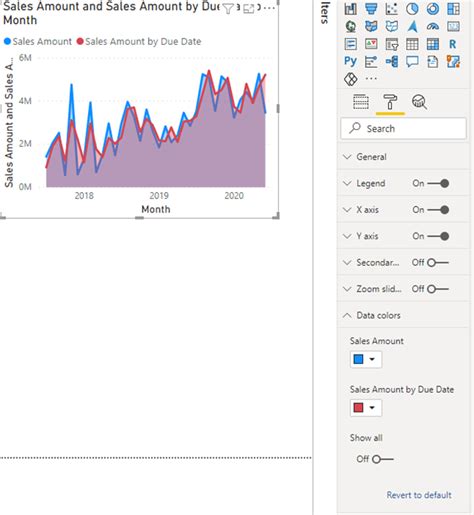Select the R script visual

tap(453, 44)
